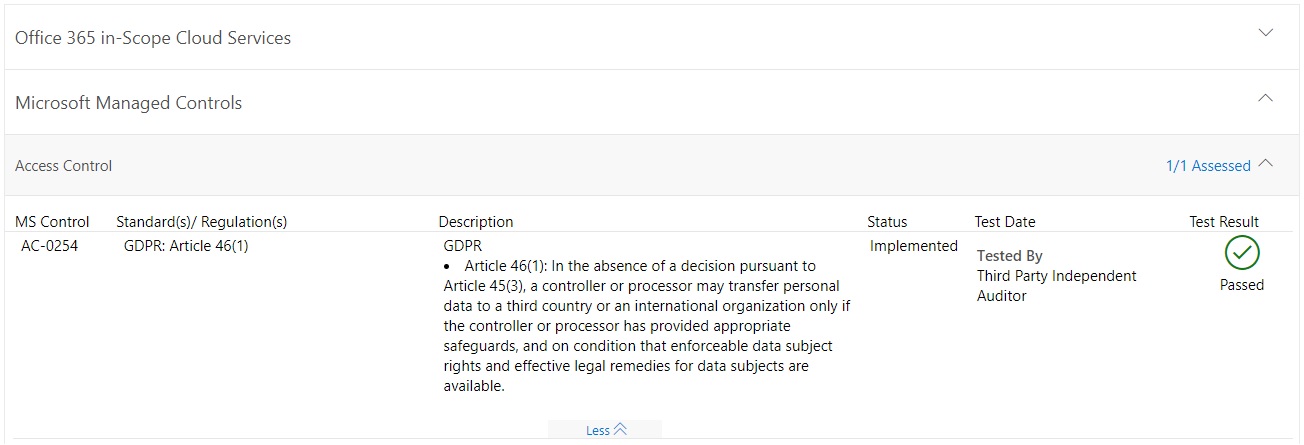Collapse Microsoft Managed Controls chevron
This screenshot has width=1304, height=445.
(x=1265, y=98)
